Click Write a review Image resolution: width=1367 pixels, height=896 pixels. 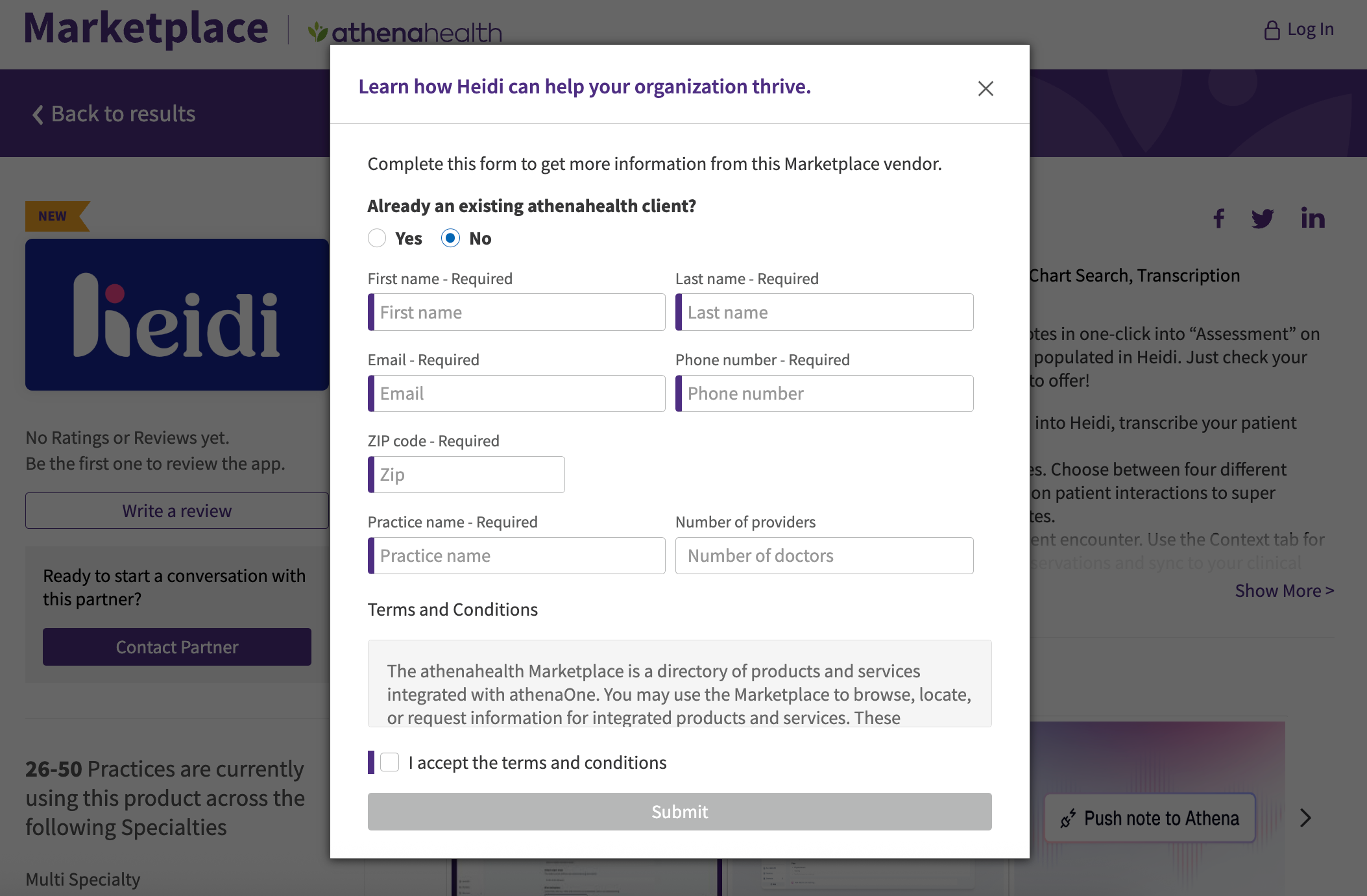pyautogui.click(x=176, y=511)
